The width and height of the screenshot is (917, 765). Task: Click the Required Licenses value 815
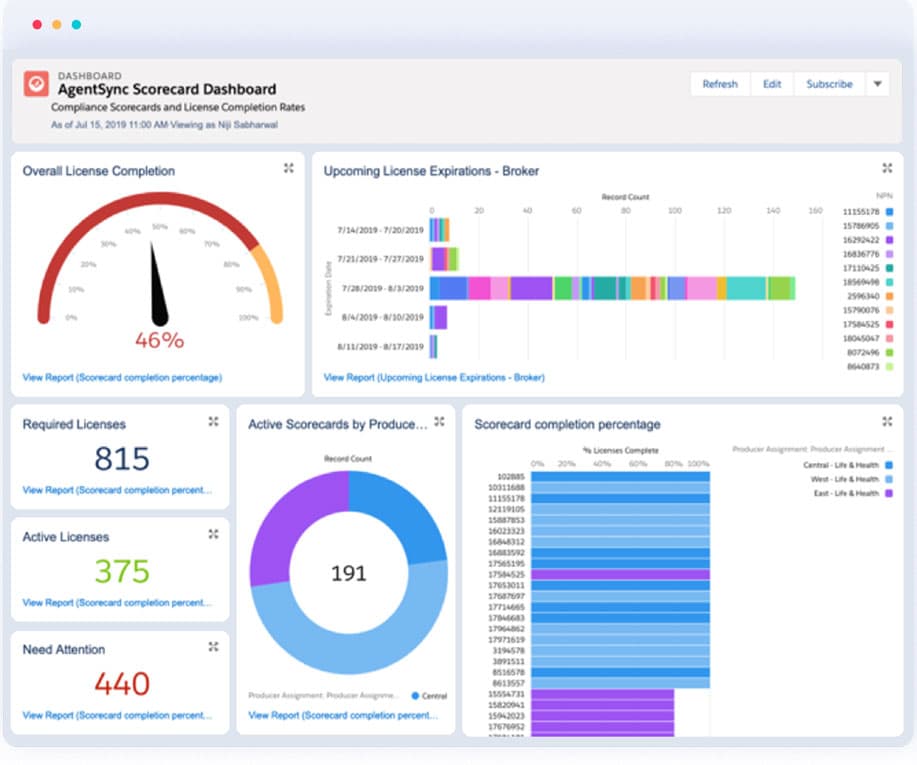(x=122, y=459)
